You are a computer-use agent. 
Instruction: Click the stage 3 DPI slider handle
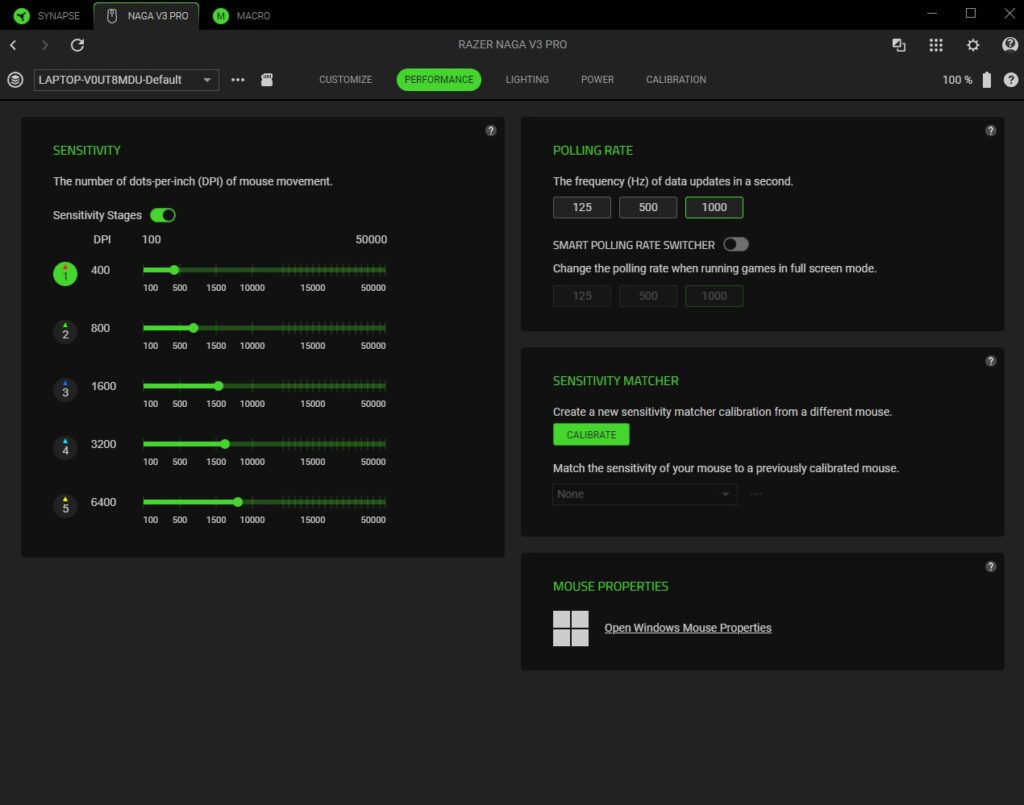[x=219, y=386]
